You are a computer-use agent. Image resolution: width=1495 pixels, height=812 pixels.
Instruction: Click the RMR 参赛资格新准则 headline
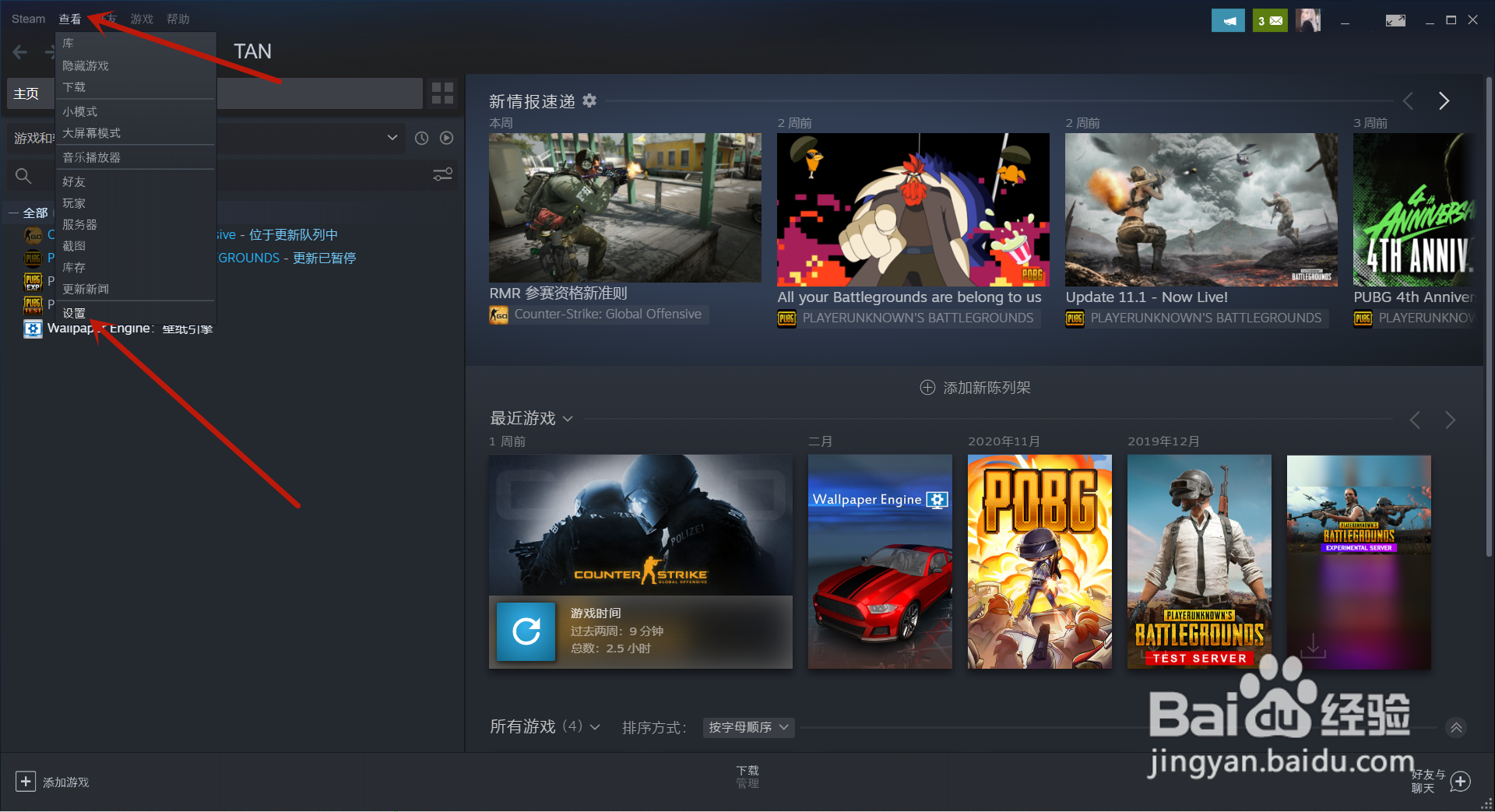point(558,294)
